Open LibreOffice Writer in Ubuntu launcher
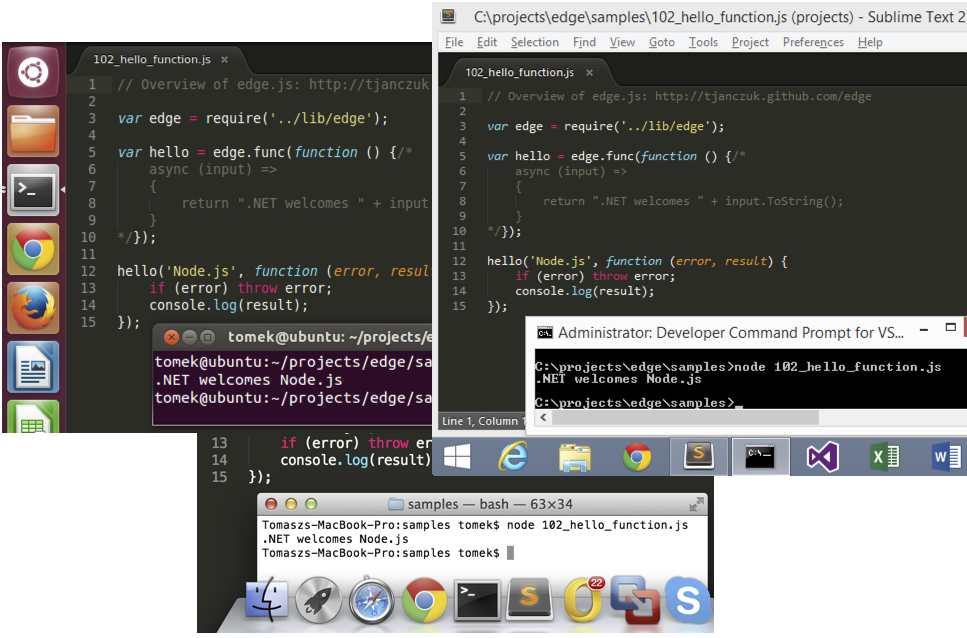 pyautogui.click(x=33, y=367)
